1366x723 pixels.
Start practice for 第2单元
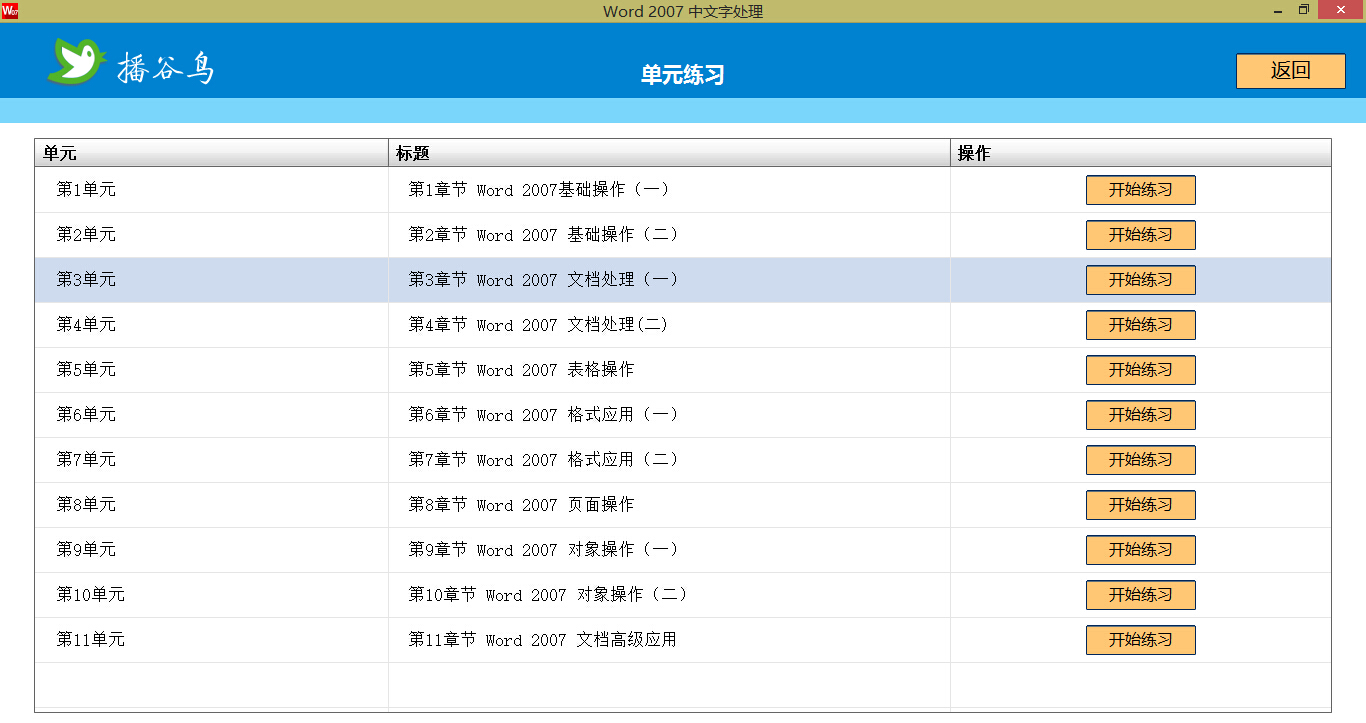(x=1140, y=235)
